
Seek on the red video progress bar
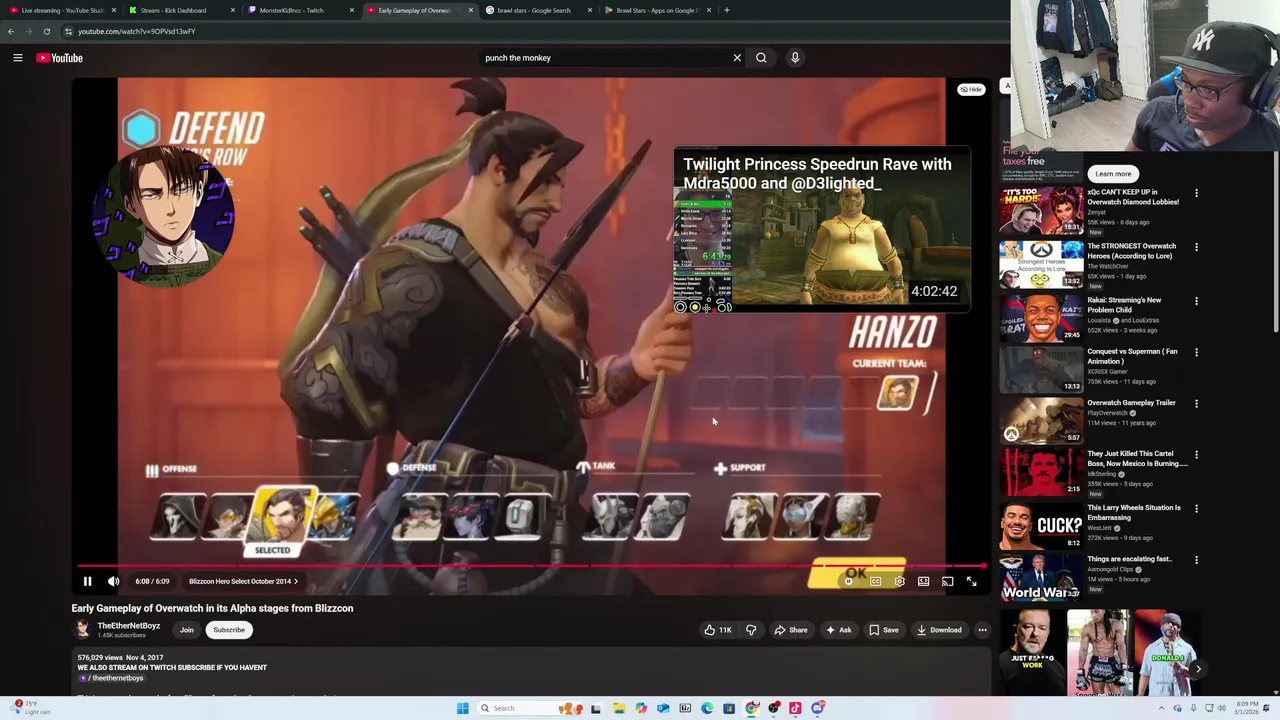[531, 565]
